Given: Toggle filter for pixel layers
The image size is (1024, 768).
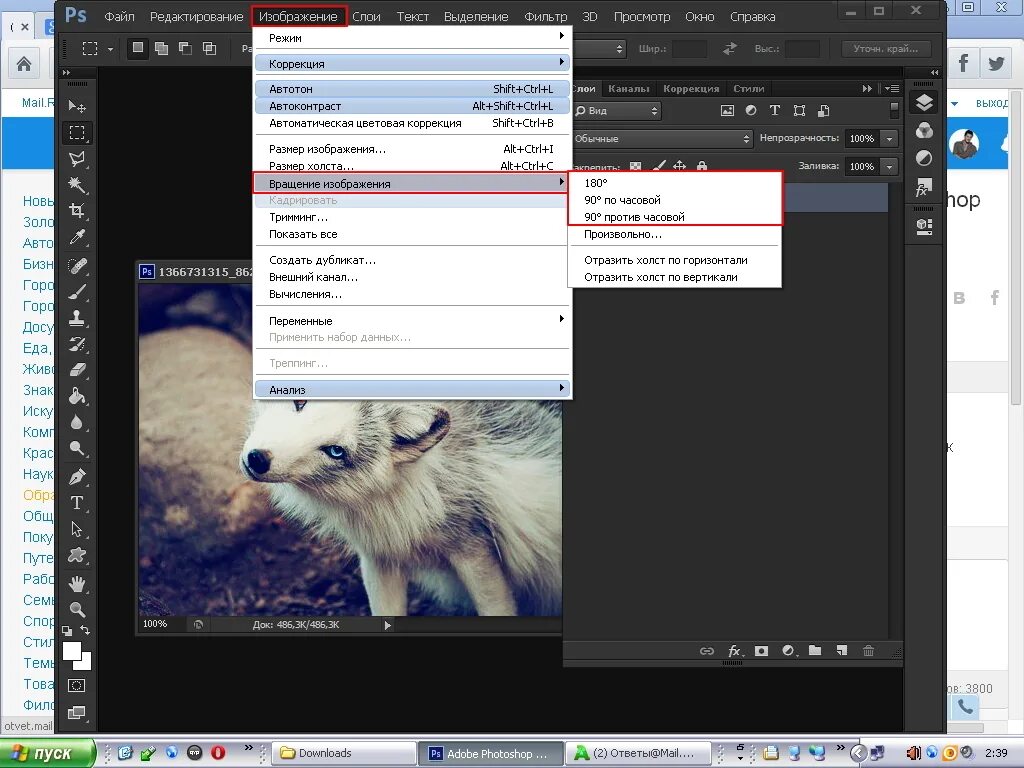Looking at the screenshot, I should click(x=727, y=110).
